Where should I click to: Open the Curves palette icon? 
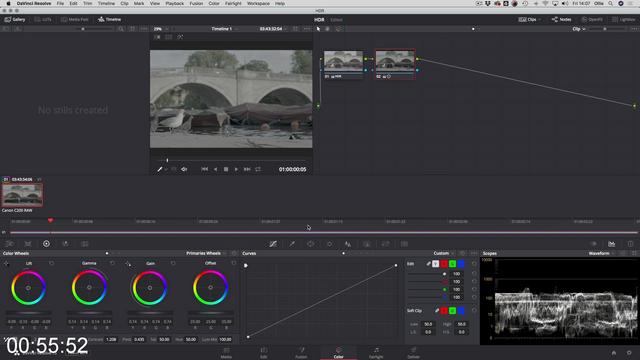click(273, 244)
